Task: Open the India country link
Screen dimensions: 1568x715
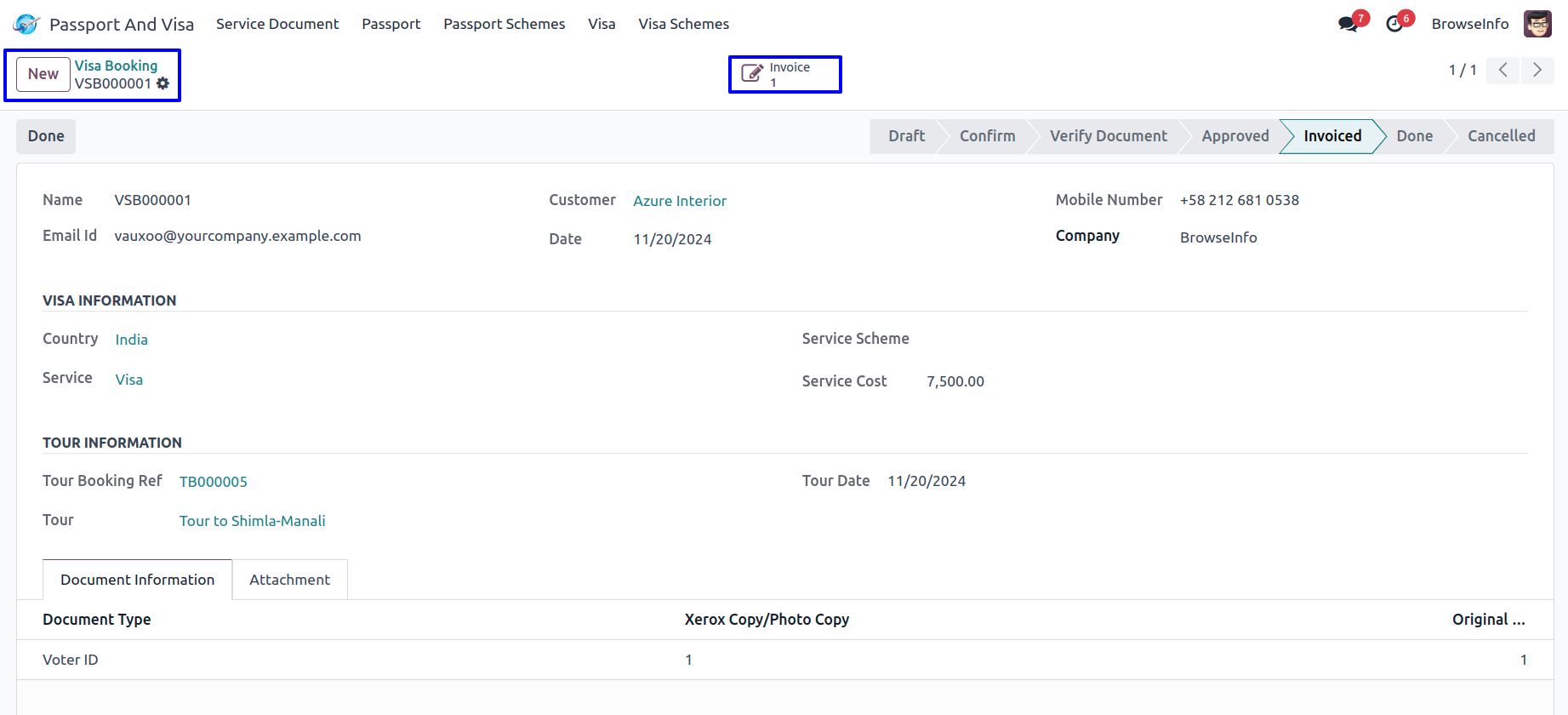Action: click(132, 340)
